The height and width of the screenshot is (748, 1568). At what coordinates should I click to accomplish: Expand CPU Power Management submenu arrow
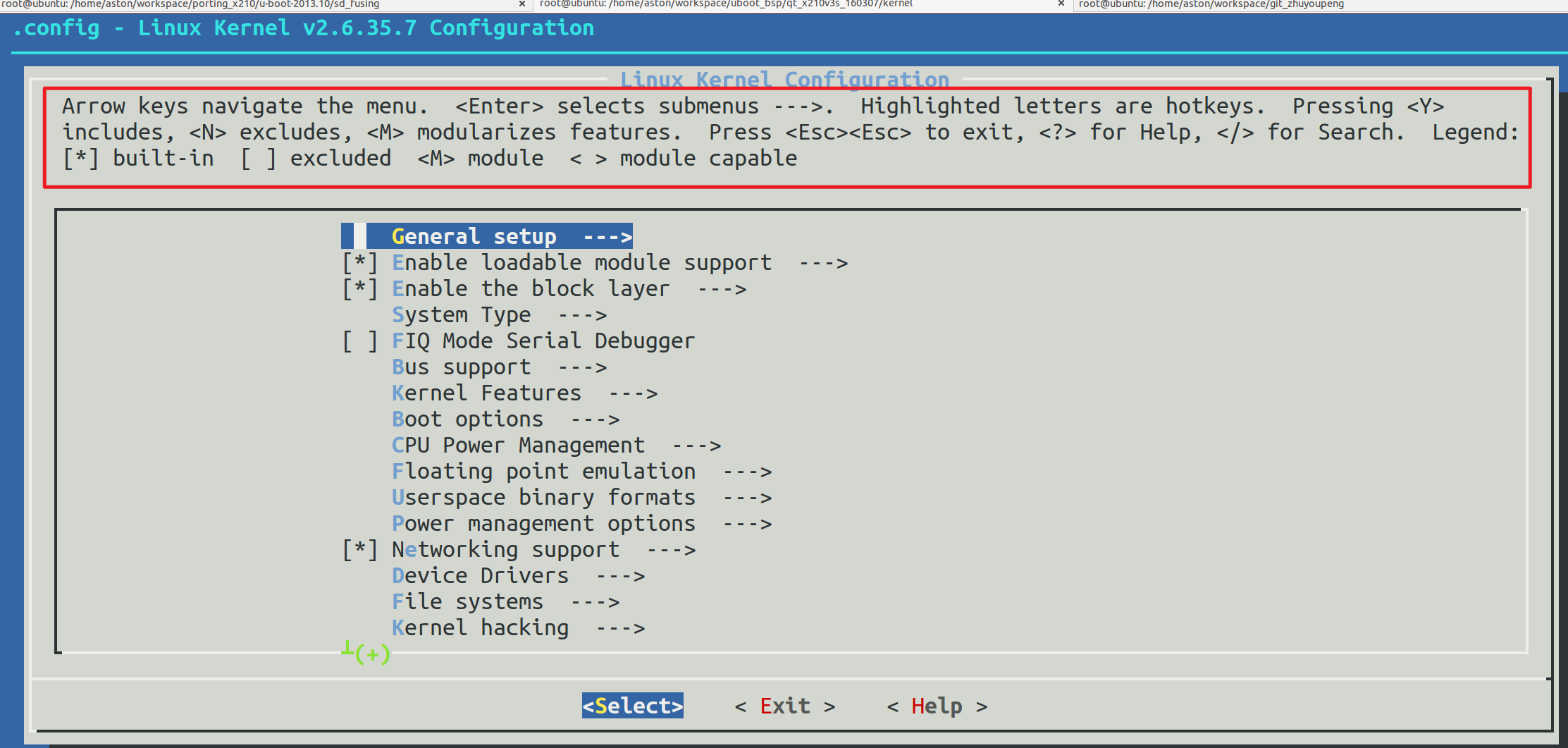696,446
